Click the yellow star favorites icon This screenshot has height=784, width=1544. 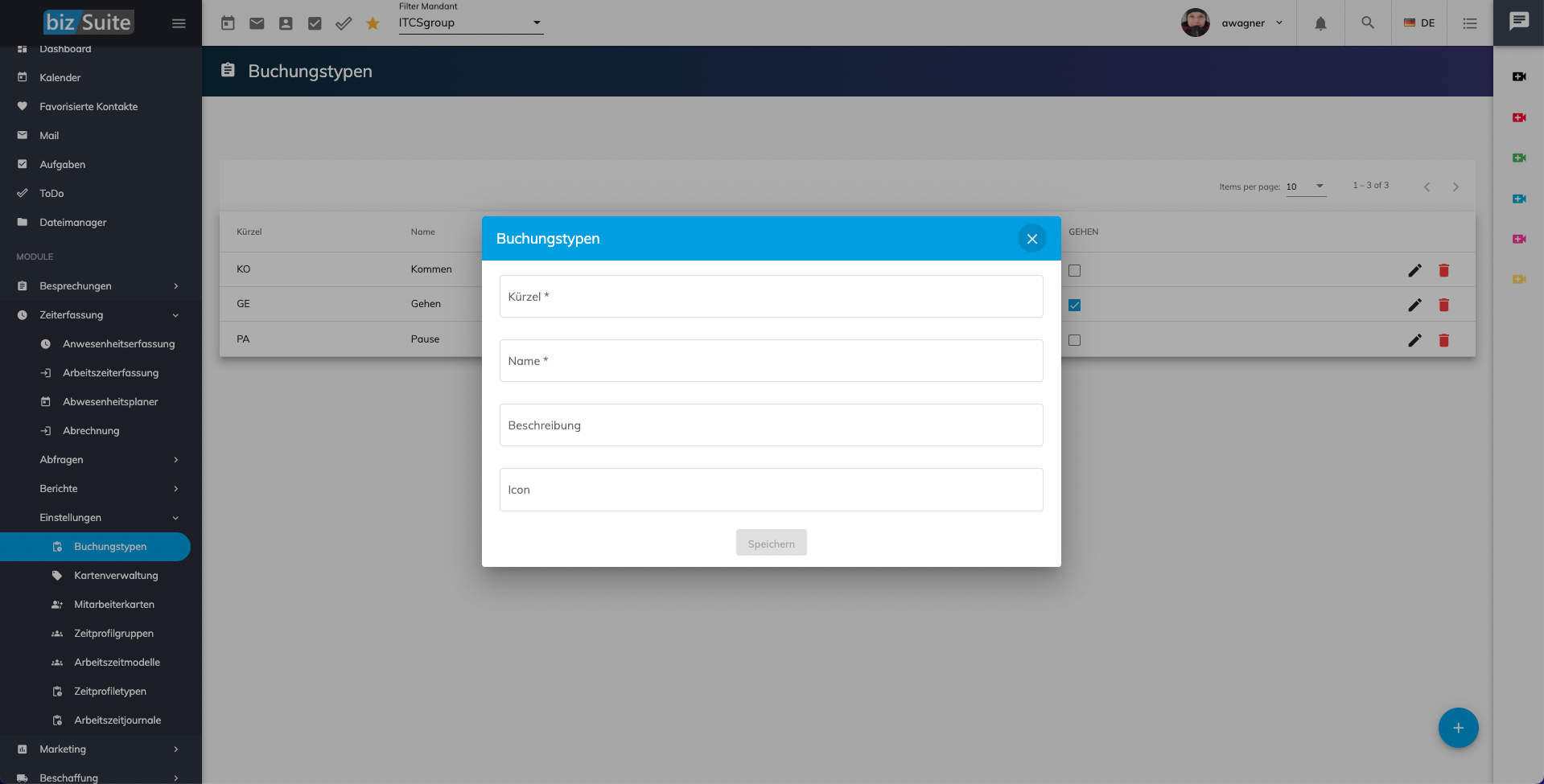tap(373, 23)
